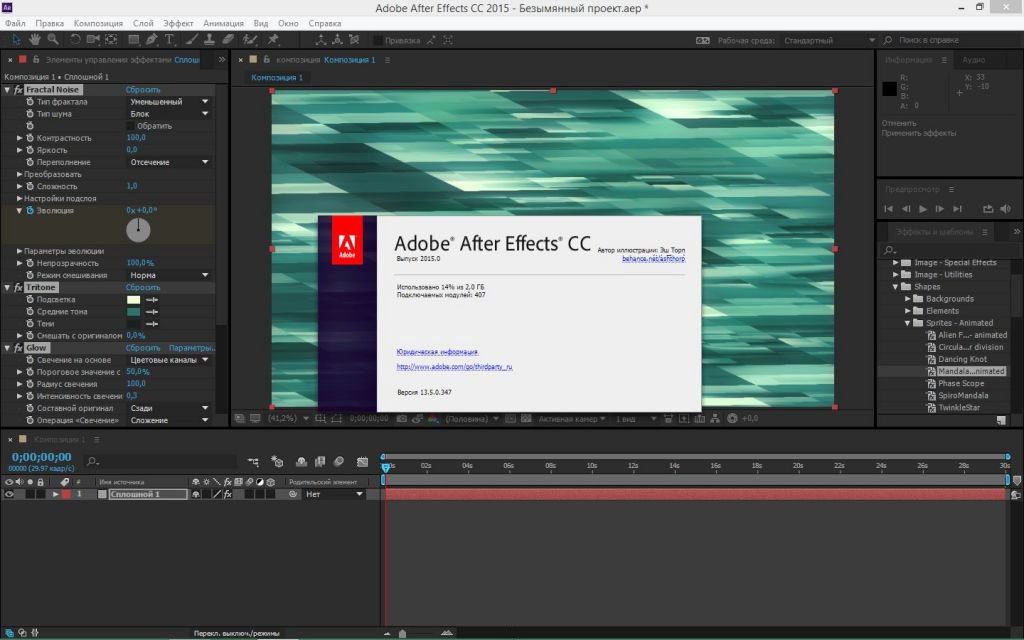The width and height of the screenshot is (1024, 640).
Task: Select the Zoom magnifier tool
Action: 54,40
